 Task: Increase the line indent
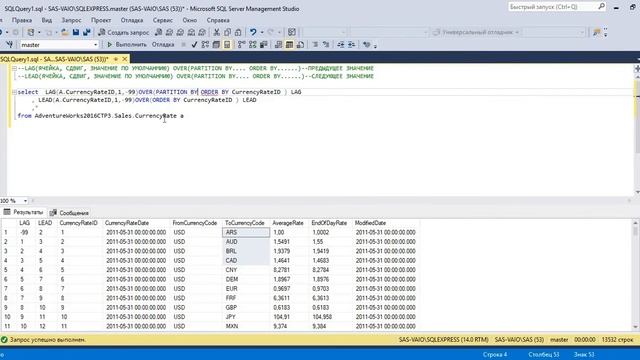click(351, 45)
